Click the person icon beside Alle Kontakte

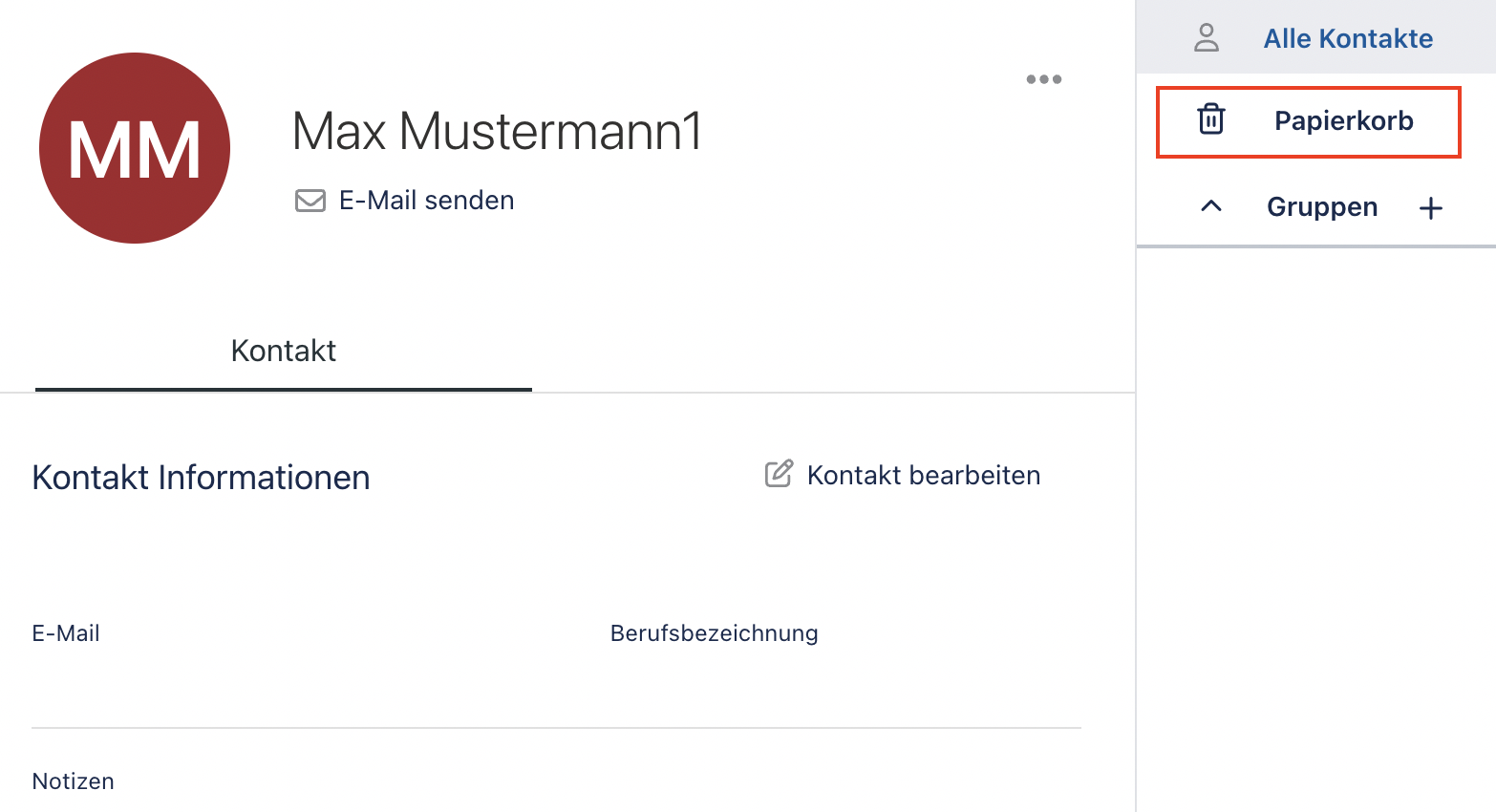coord(1207,38)
